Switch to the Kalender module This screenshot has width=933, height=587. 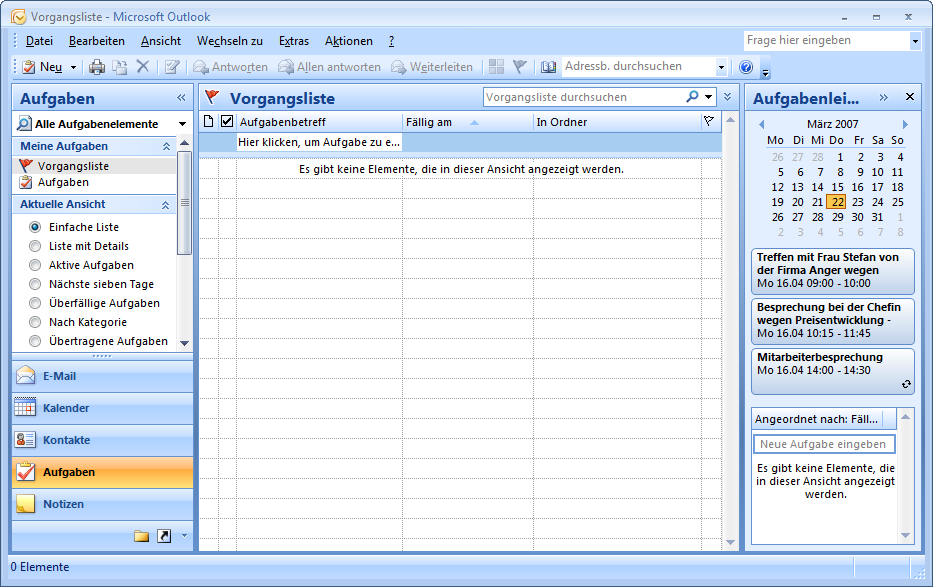click(x=66, y=408)
